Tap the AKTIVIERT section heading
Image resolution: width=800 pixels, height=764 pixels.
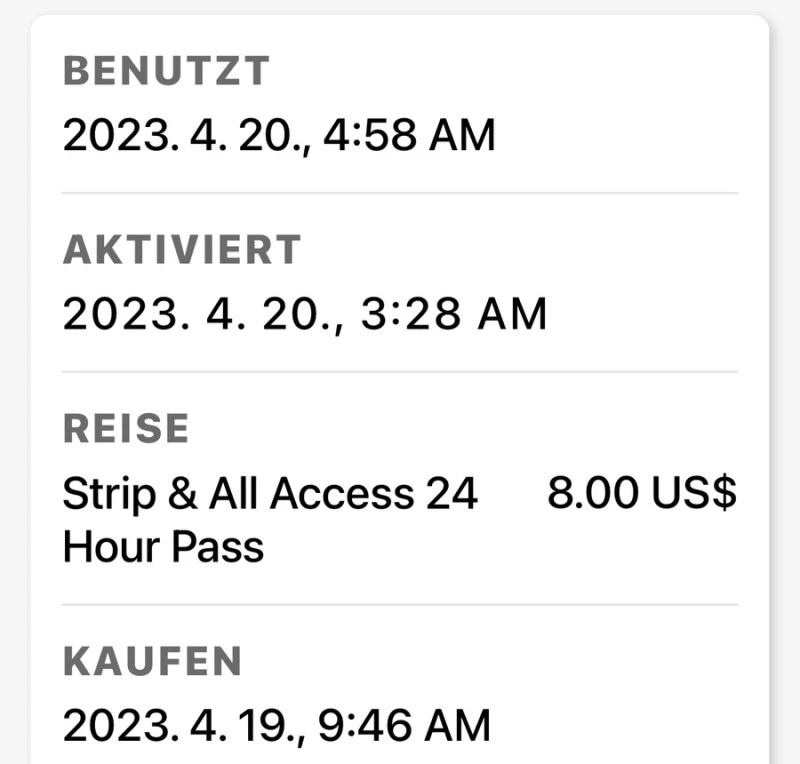point(182,251)
